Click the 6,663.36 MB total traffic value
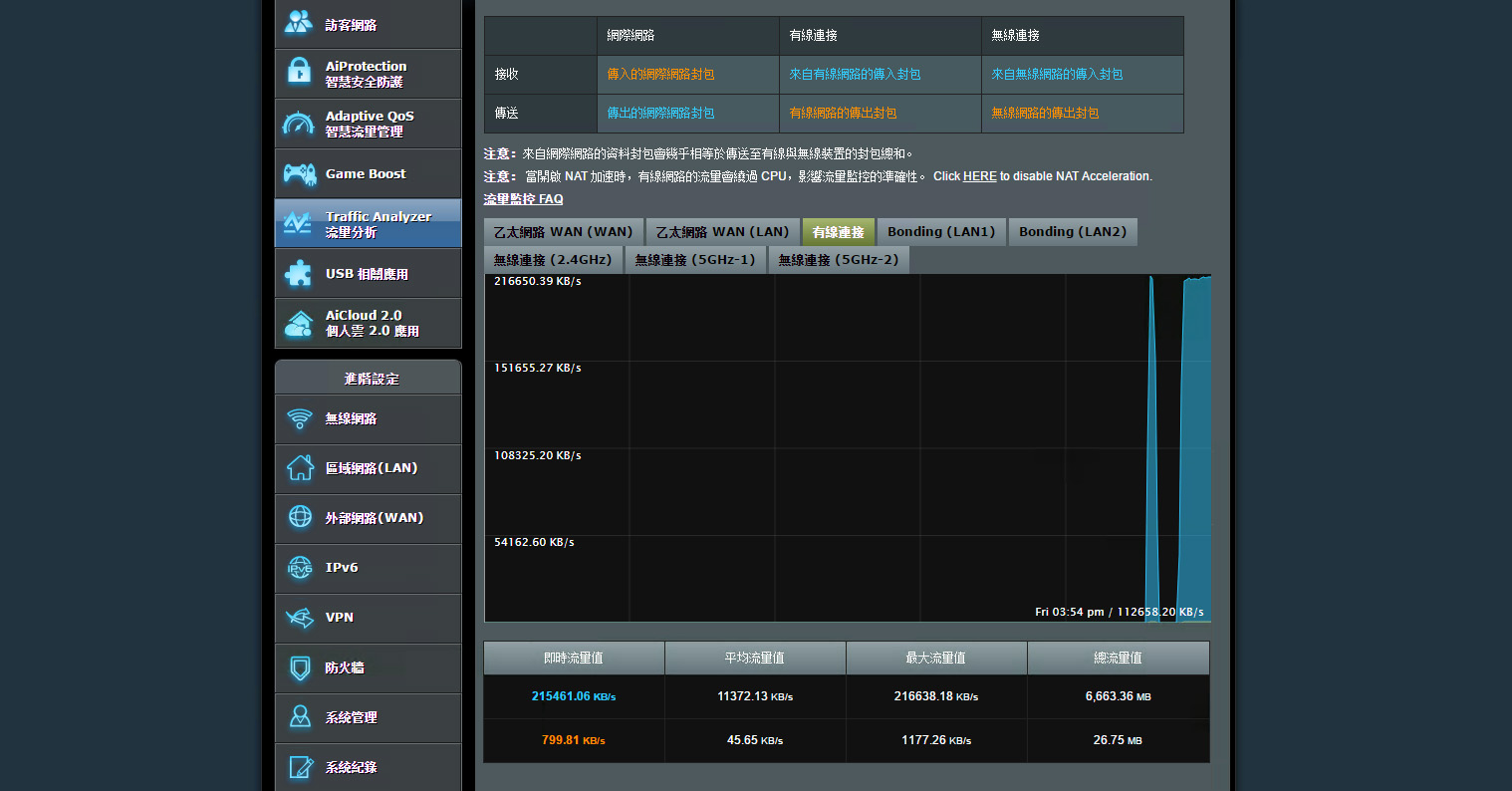The width and height of the screenshot is (1512, 791). (x=1118, y=696)
